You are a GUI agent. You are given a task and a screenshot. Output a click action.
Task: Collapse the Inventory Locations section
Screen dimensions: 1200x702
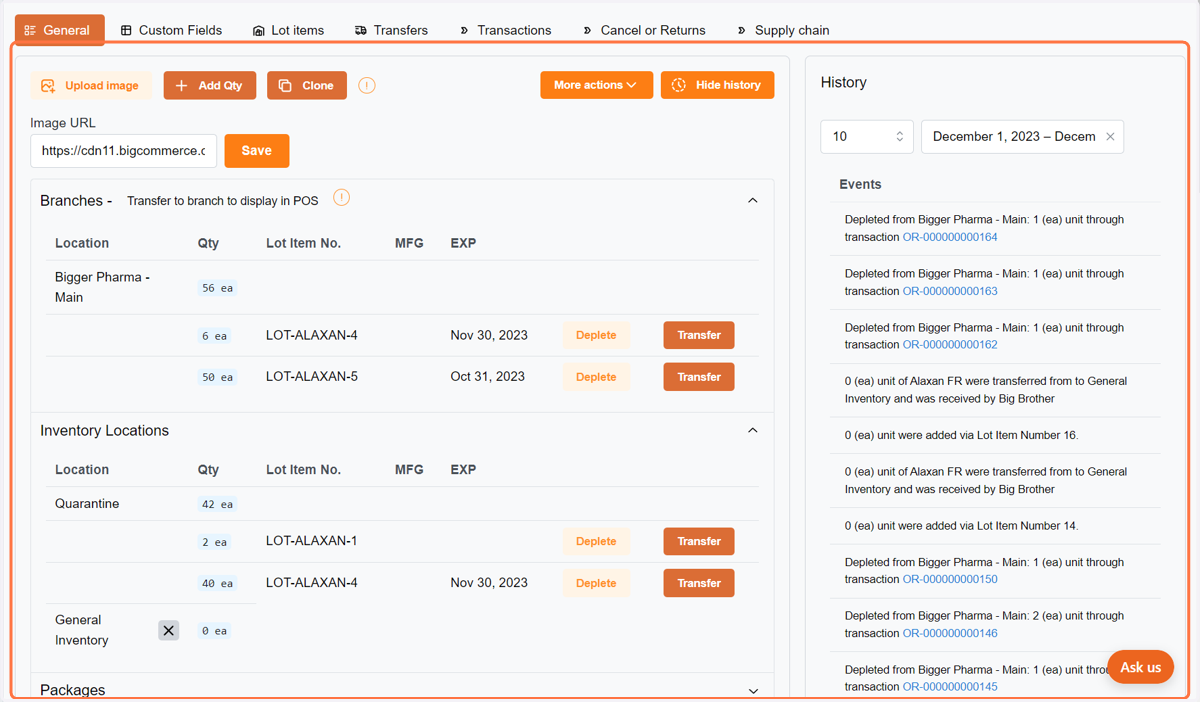point(753,431)
